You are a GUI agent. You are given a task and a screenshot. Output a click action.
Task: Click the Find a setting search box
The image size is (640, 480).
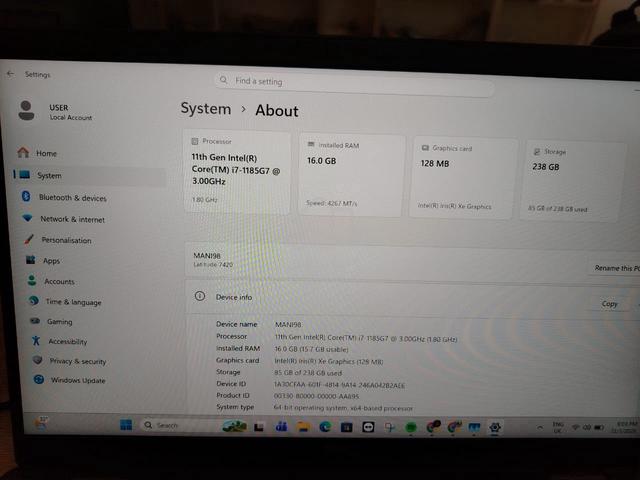pos(354,83)
